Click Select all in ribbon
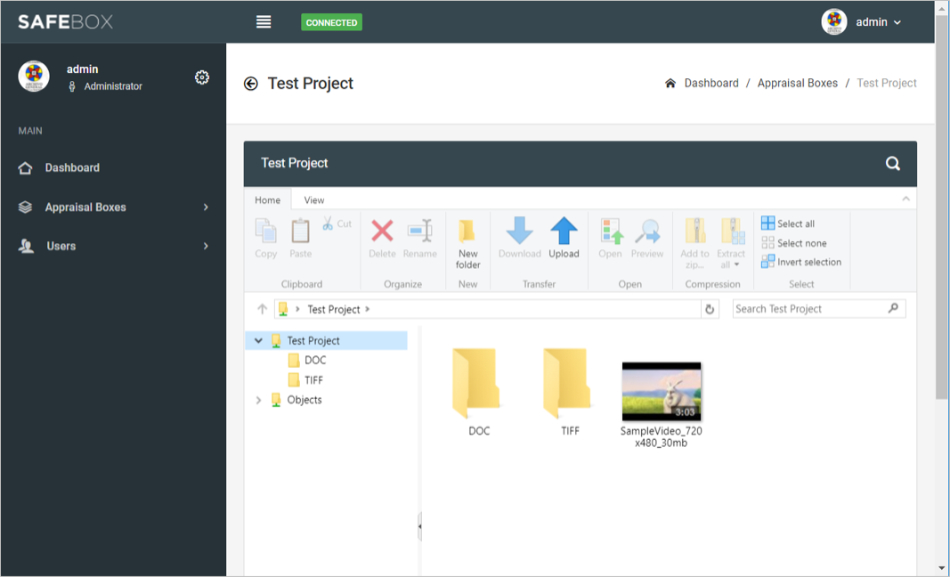The width and height of the screenshot is (950, 577). [x=788, y=224]
